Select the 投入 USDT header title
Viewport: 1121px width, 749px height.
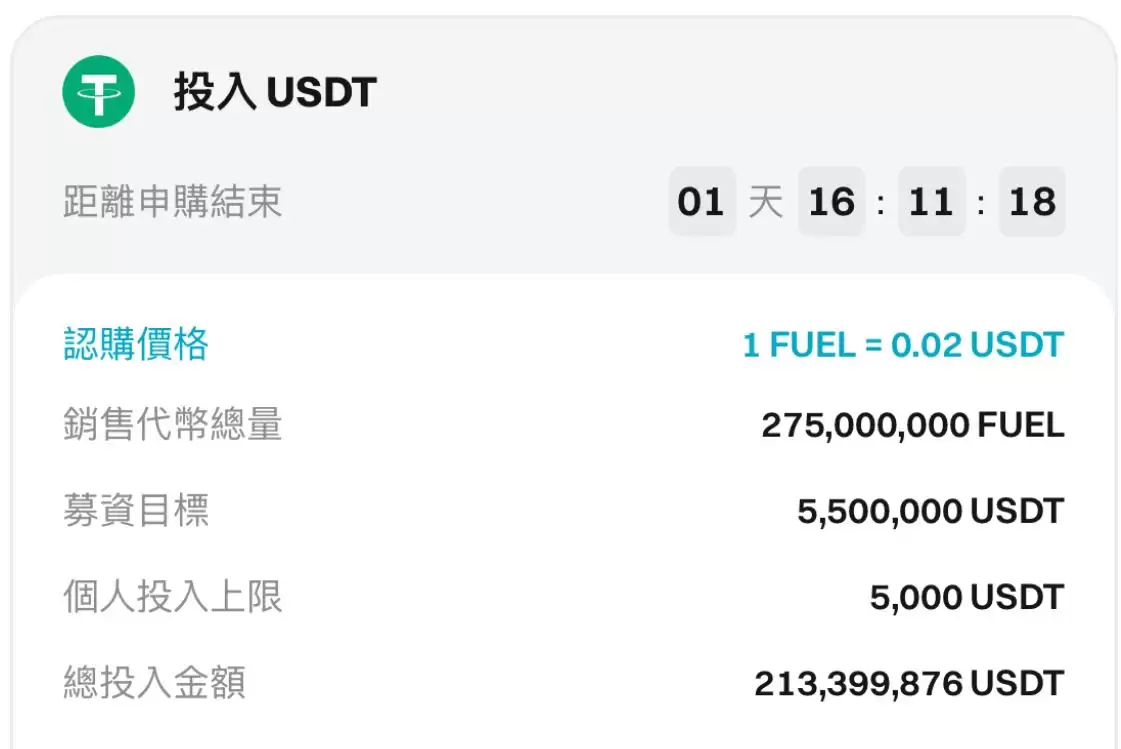(271, 91)
